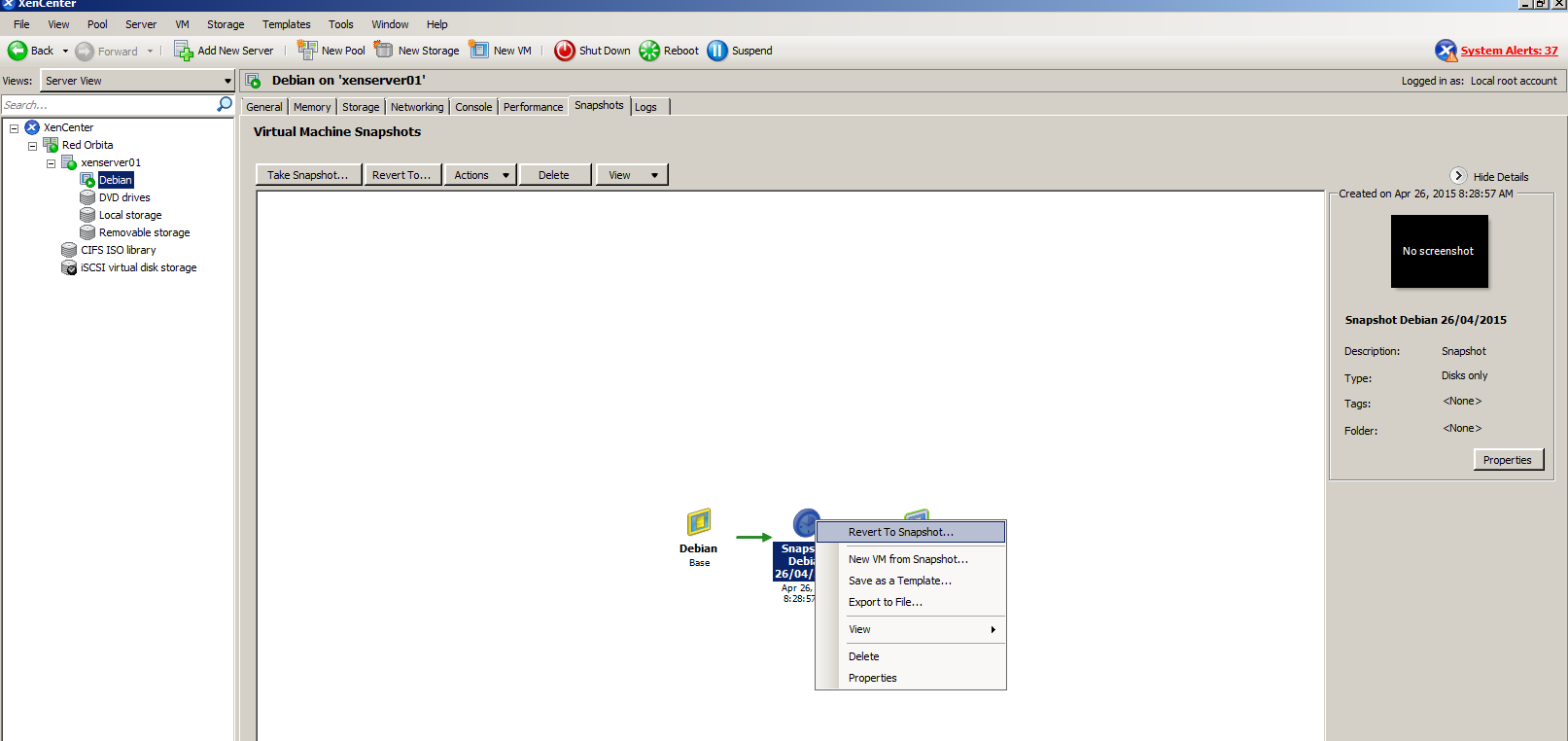The width and height of the screenshot is (1568, 741).
Task: Choose Revert To Snapshot from context menu
Action: pyautogui.click(x=900, y=532)
